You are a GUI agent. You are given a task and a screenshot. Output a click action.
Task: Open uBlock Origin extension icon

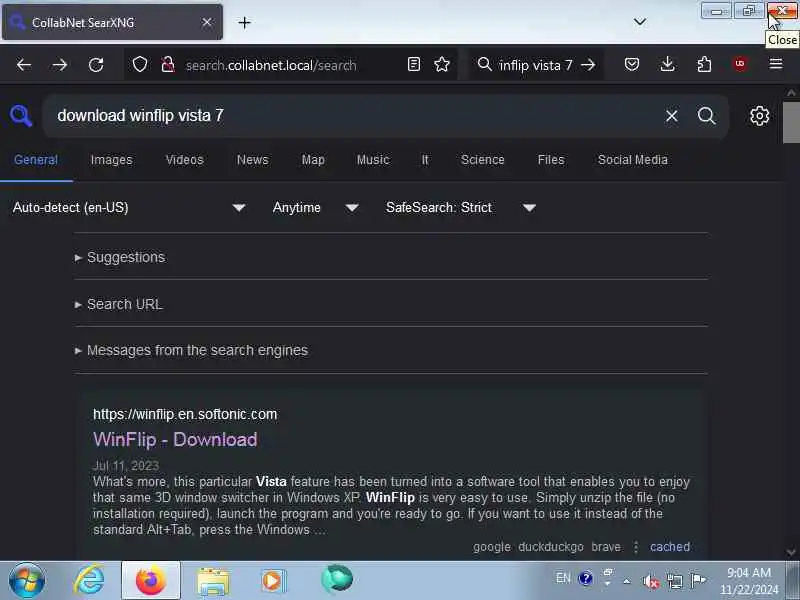click(740, 64)
